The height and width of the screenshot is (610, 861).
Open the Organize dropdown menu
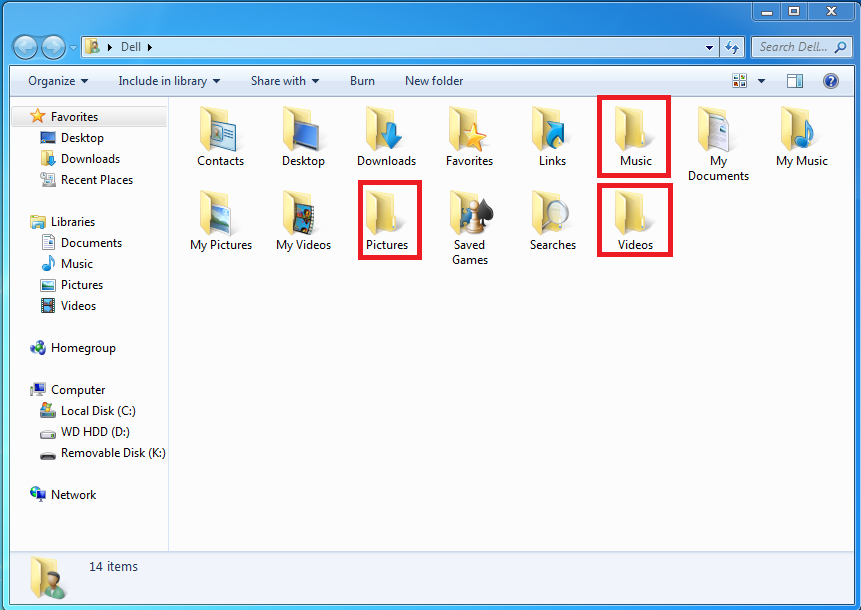coord(57,80)
